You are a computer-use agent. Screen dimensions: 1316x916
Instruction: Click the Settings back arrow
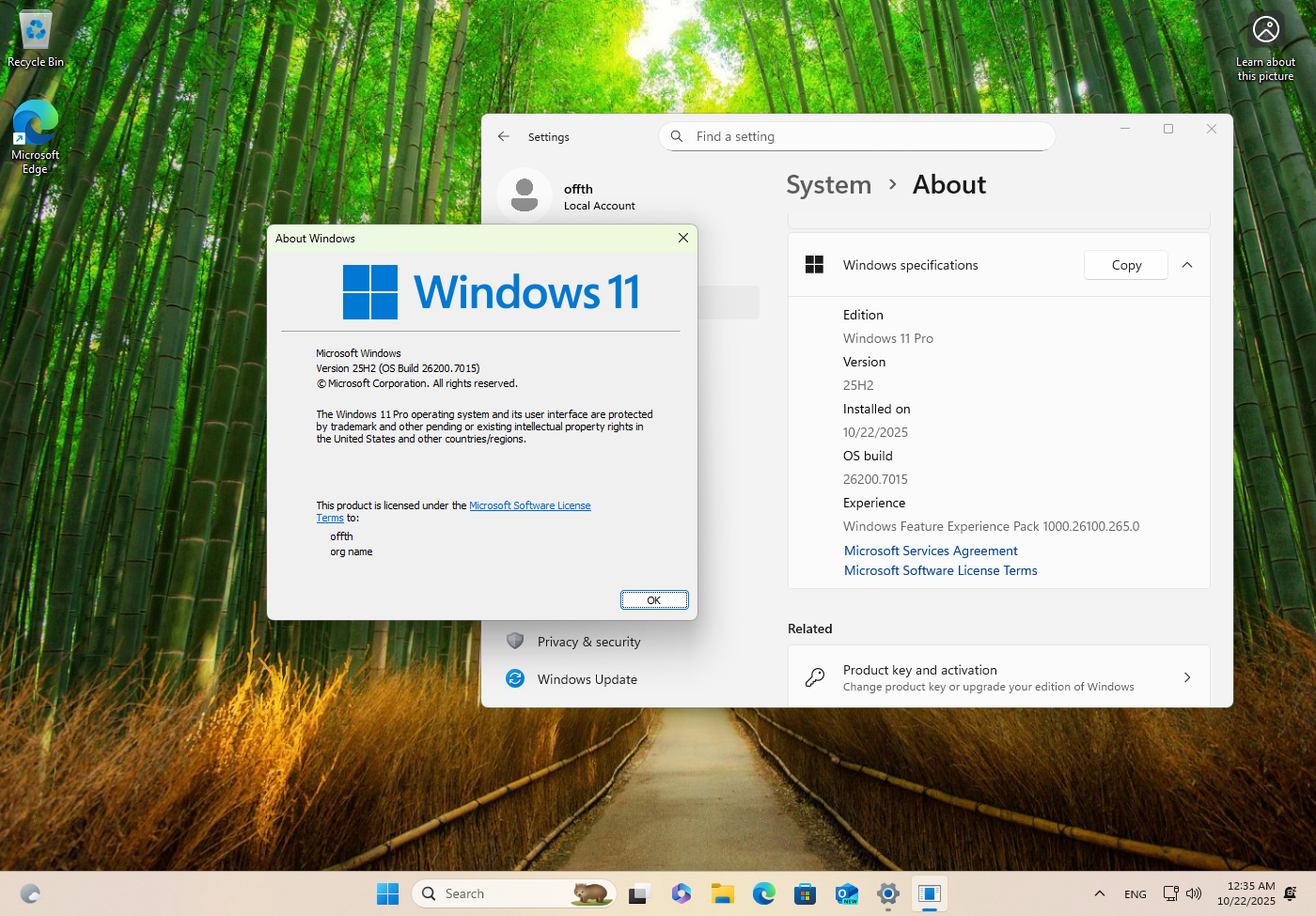pyautogui.click(x=504, y=136)
